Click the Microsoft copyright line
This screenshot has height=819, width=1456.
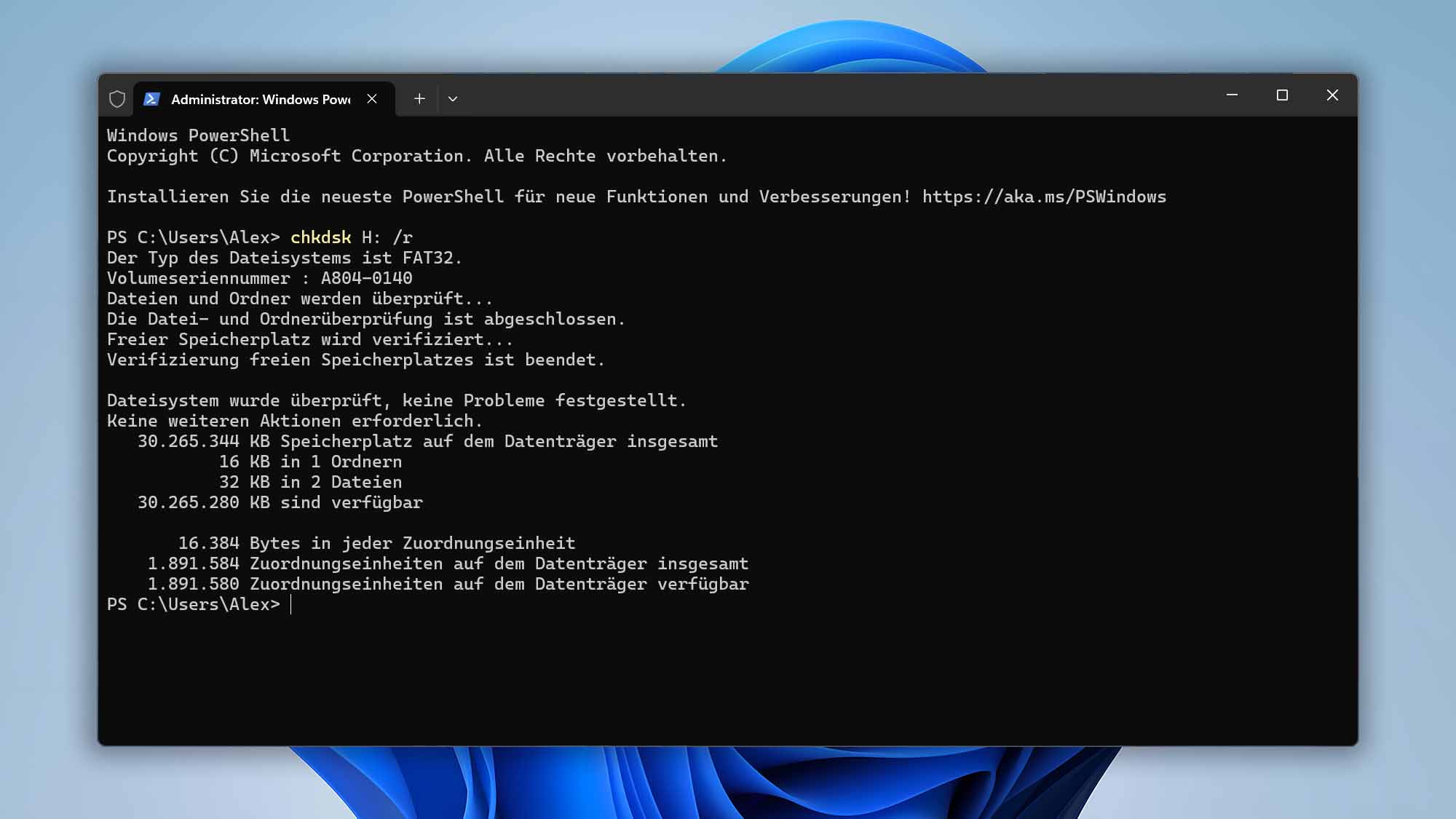click(417, 156)
